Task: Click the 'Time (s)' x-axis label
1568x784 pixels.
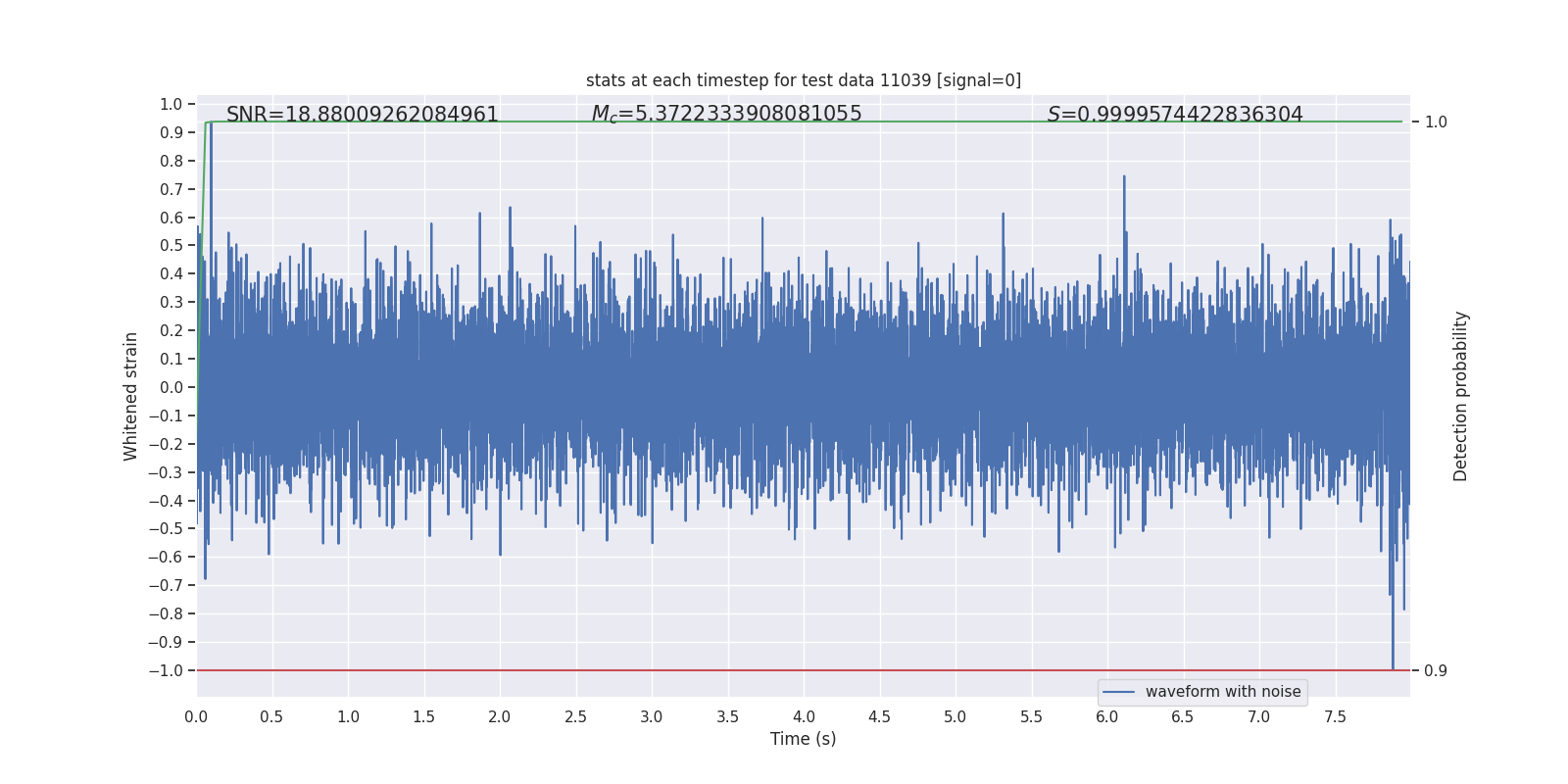Action: pos(803,739)
